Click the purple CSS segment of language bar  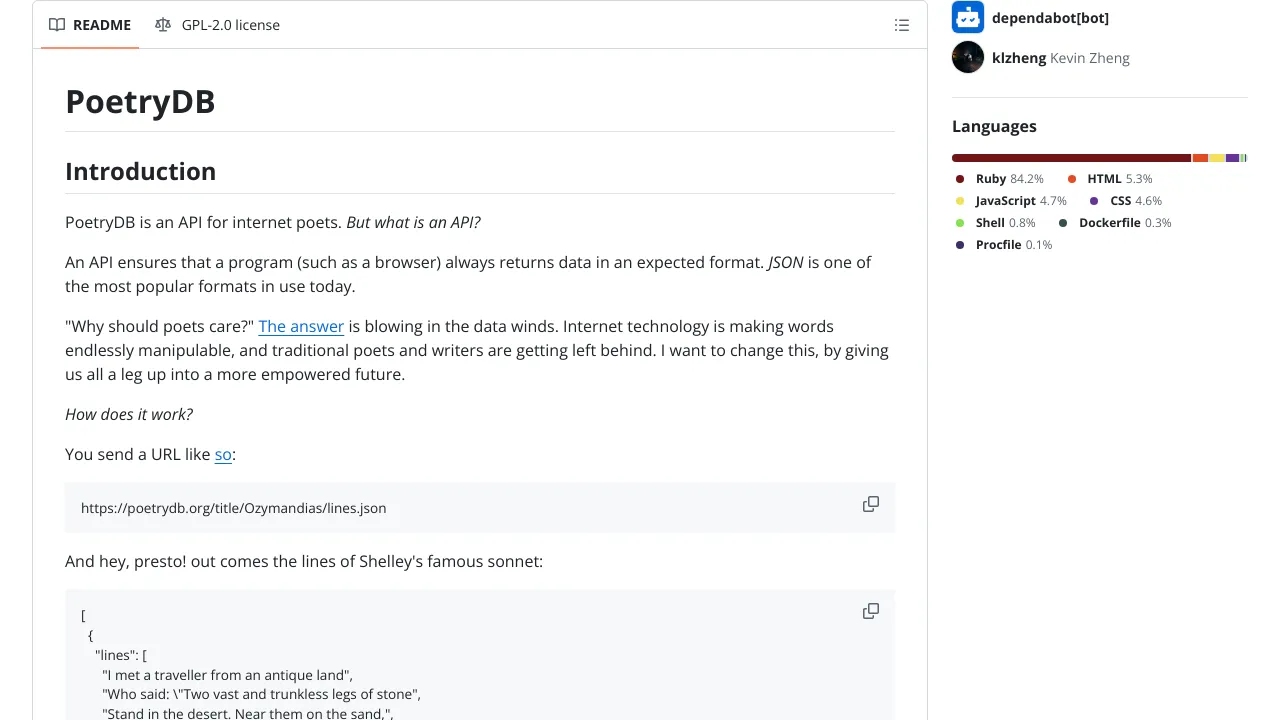(1232, 158)
